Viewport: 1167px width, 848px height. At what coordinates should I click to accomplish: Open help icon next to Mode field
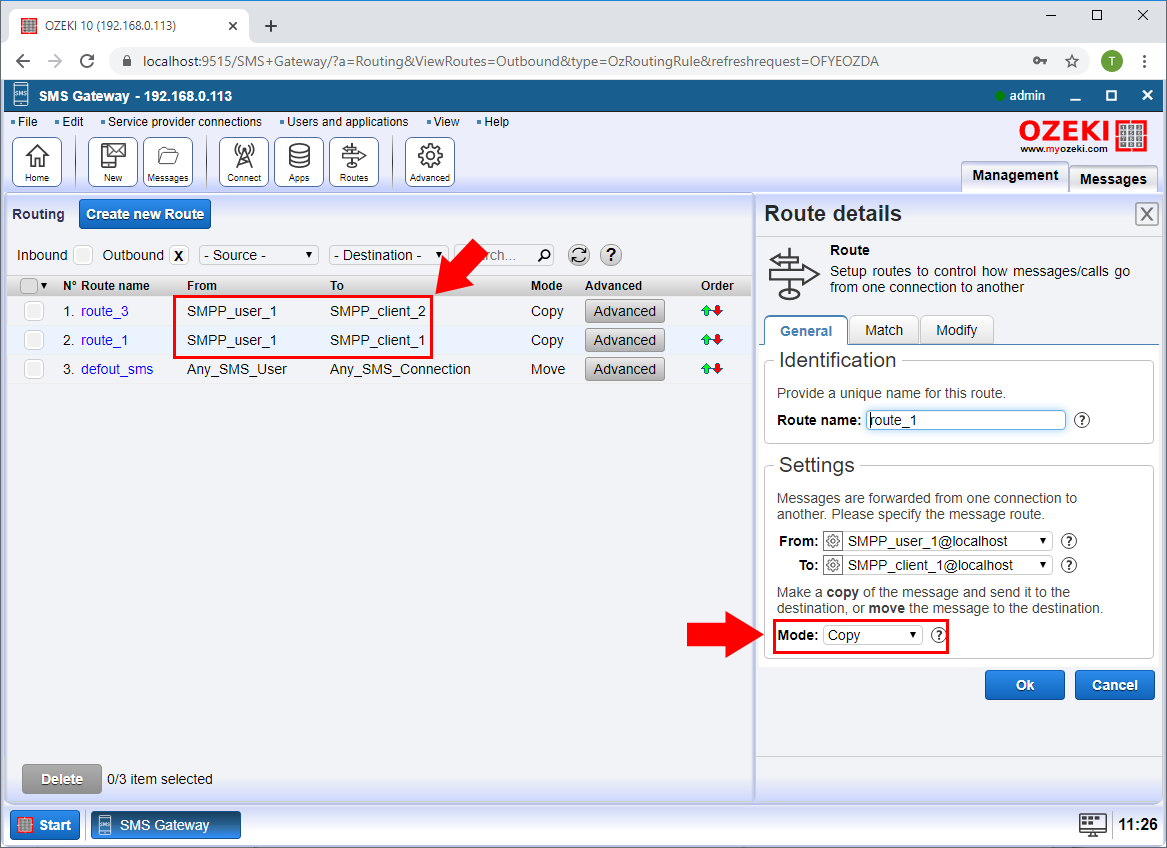coord(939,635)
